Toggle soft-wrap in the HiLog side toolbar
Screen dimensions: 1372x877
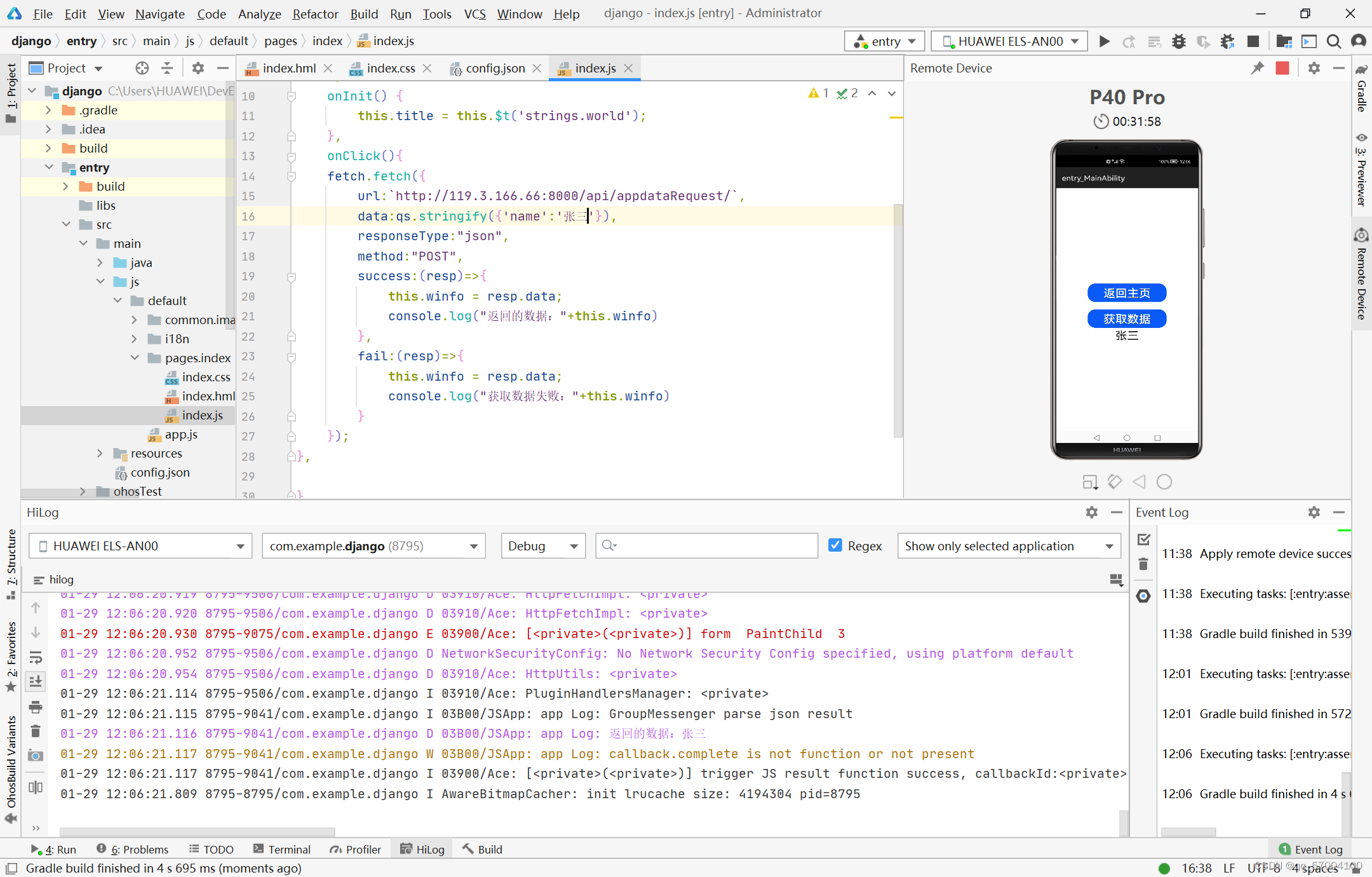pyautogui.click(x=36, y=657)
